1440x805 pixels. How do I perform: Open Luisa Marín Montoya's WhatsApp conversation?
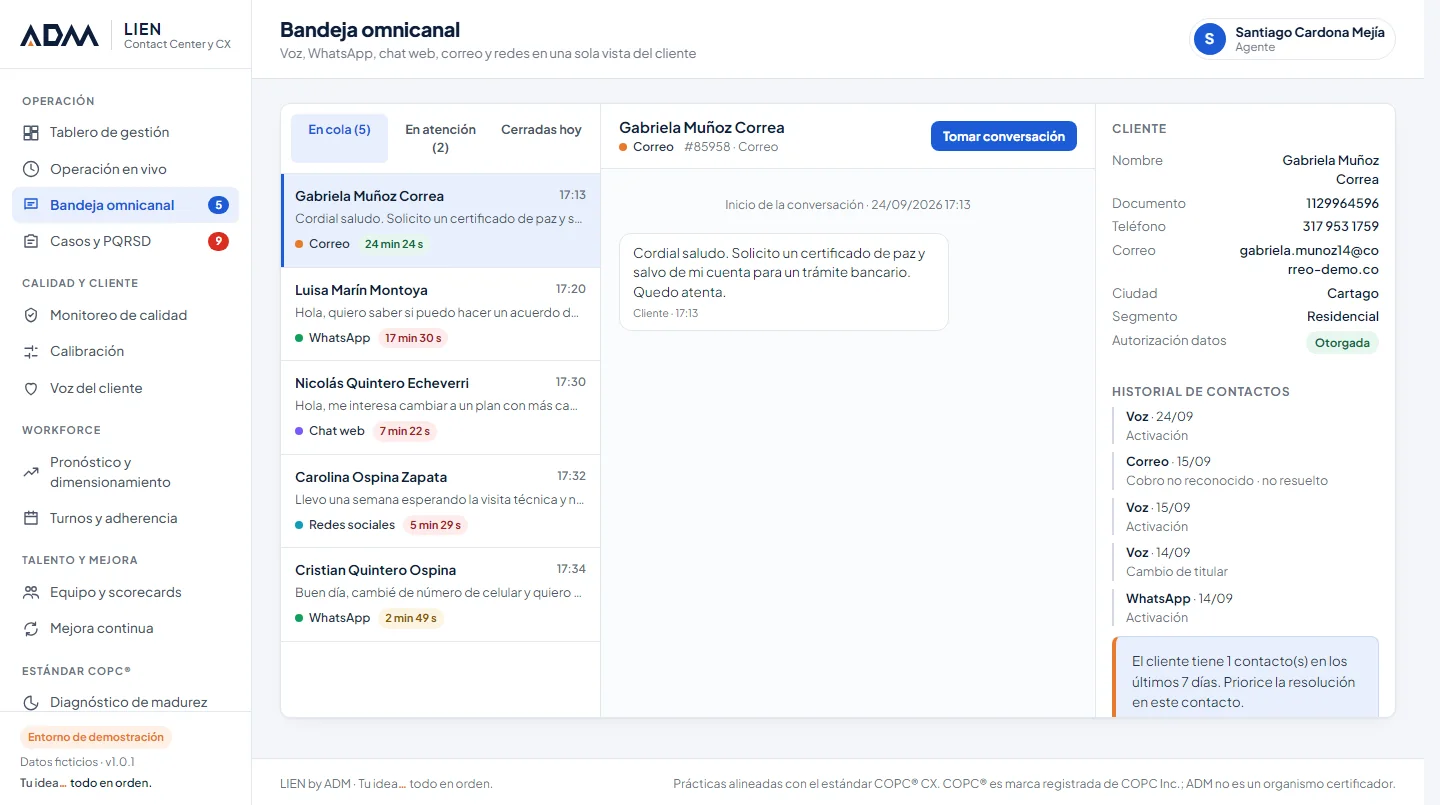coord(441,314)
